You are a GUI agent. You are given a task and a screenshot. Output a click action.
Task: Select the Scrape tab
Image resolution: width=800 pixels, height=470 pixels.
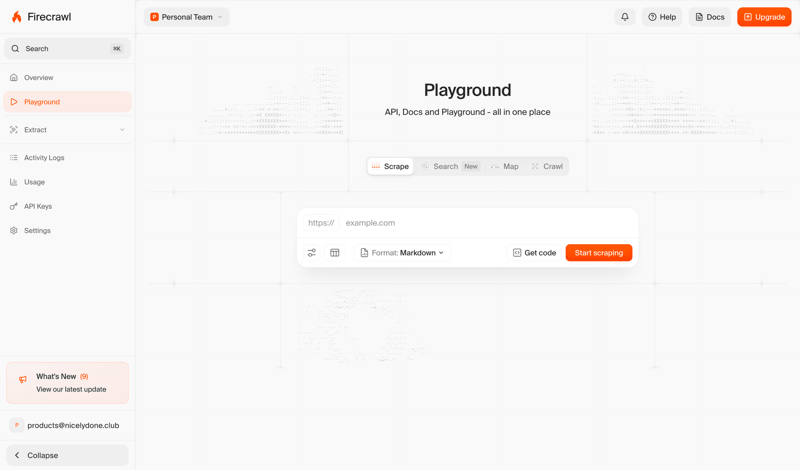(x=390, y=166)
